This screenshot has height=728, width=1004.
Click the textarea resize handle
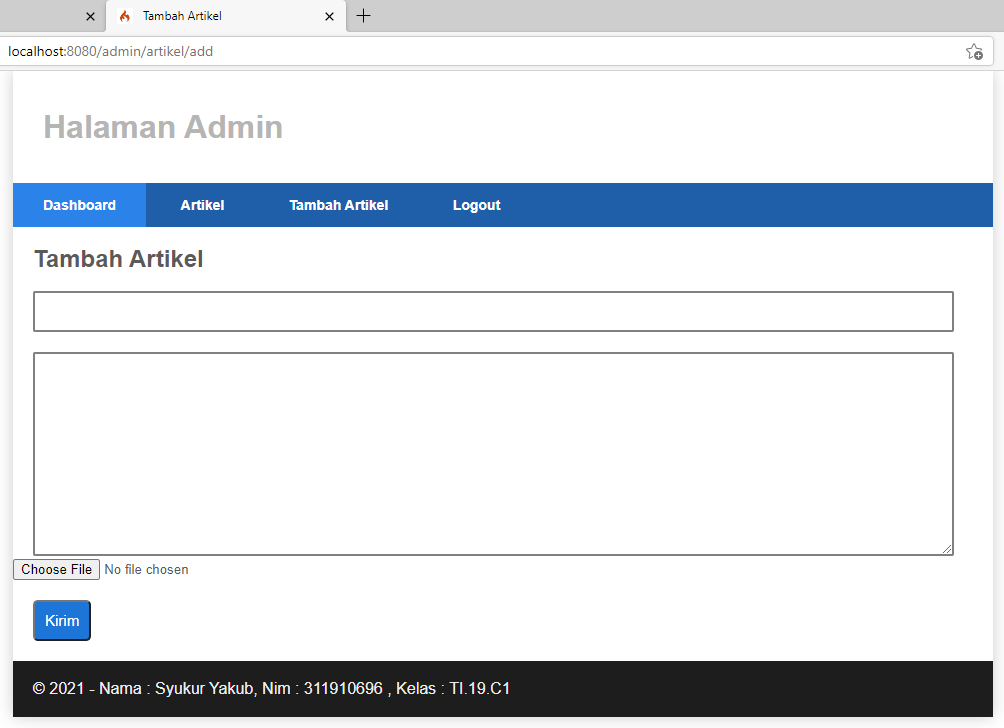pos(948,549)
